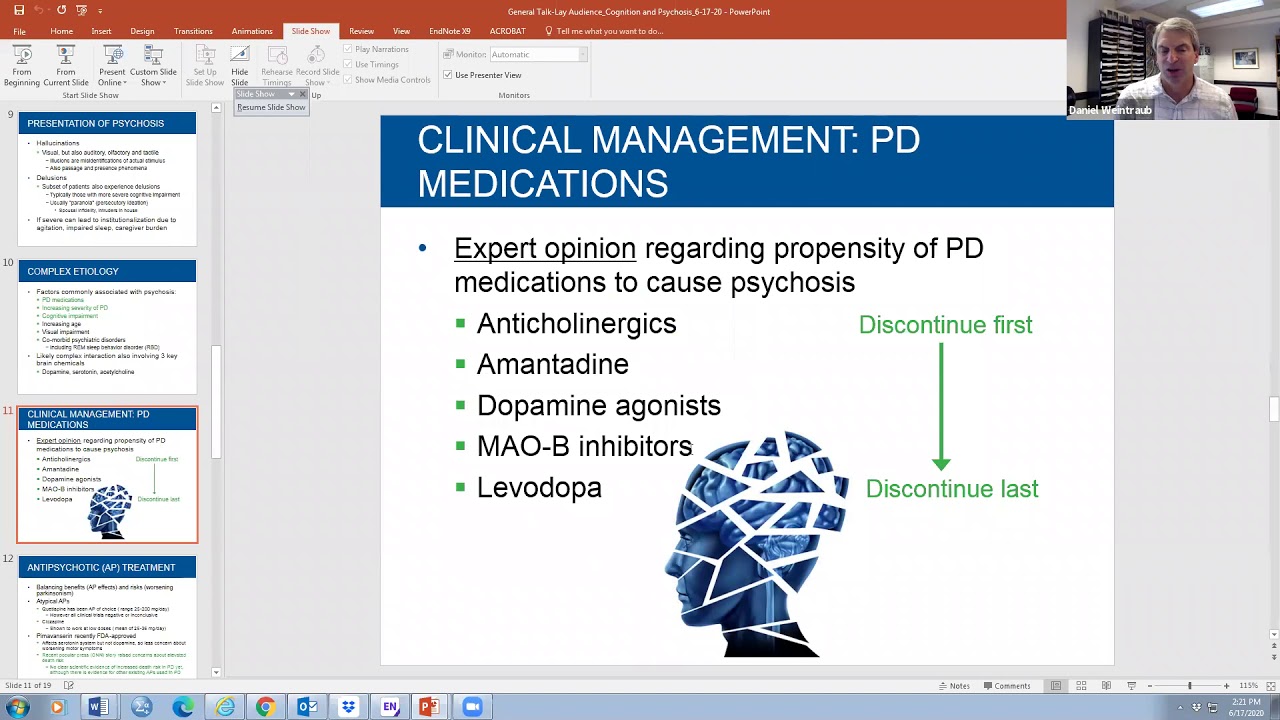The height and width of the screenshot is (720, 1280).
Task: Select Complex Etiology slide thumbnail
Action: tap(107, 327)
